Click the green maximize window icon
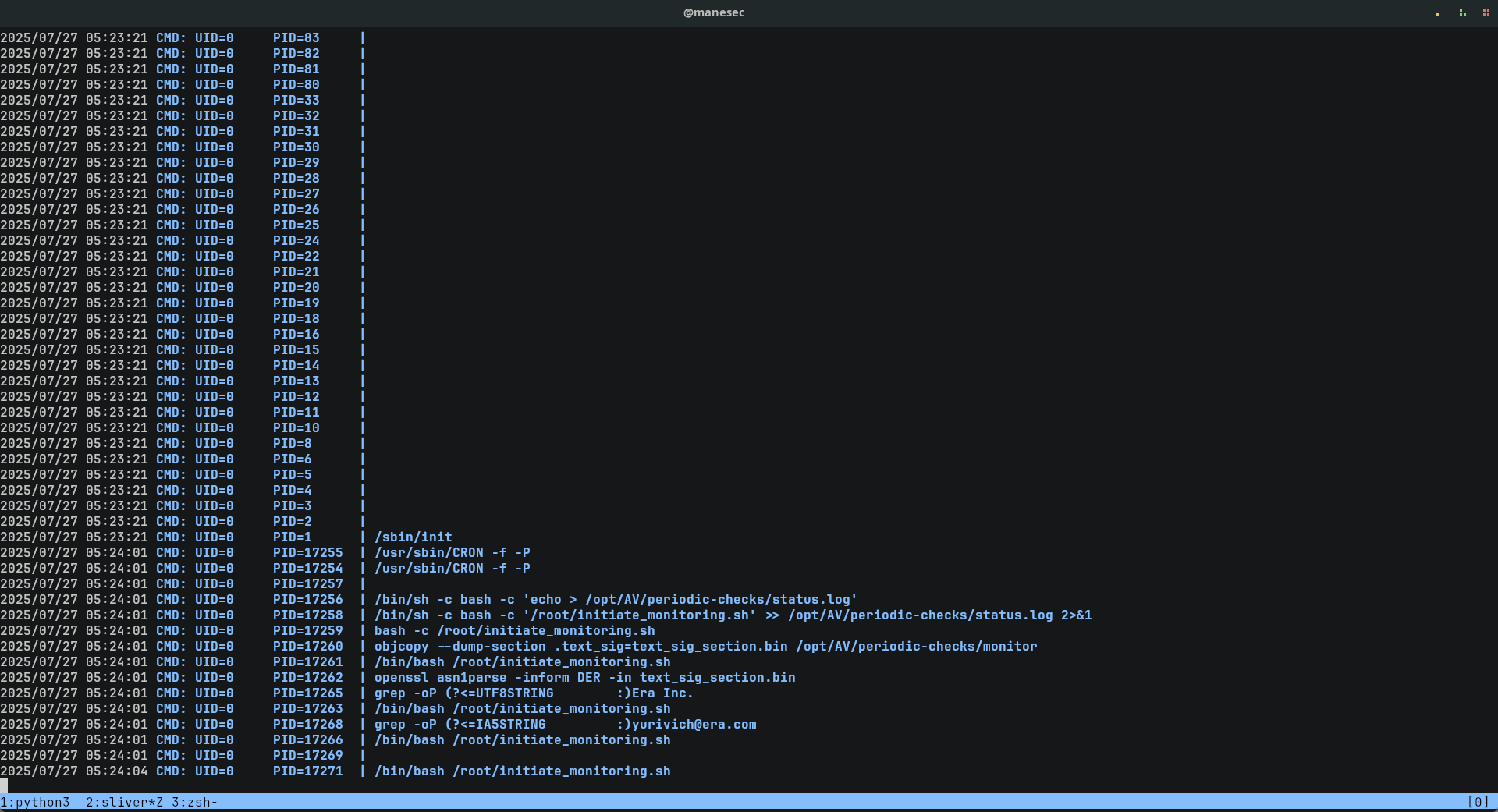Viewport: 1498px width, 812px height. [1462, 13]
